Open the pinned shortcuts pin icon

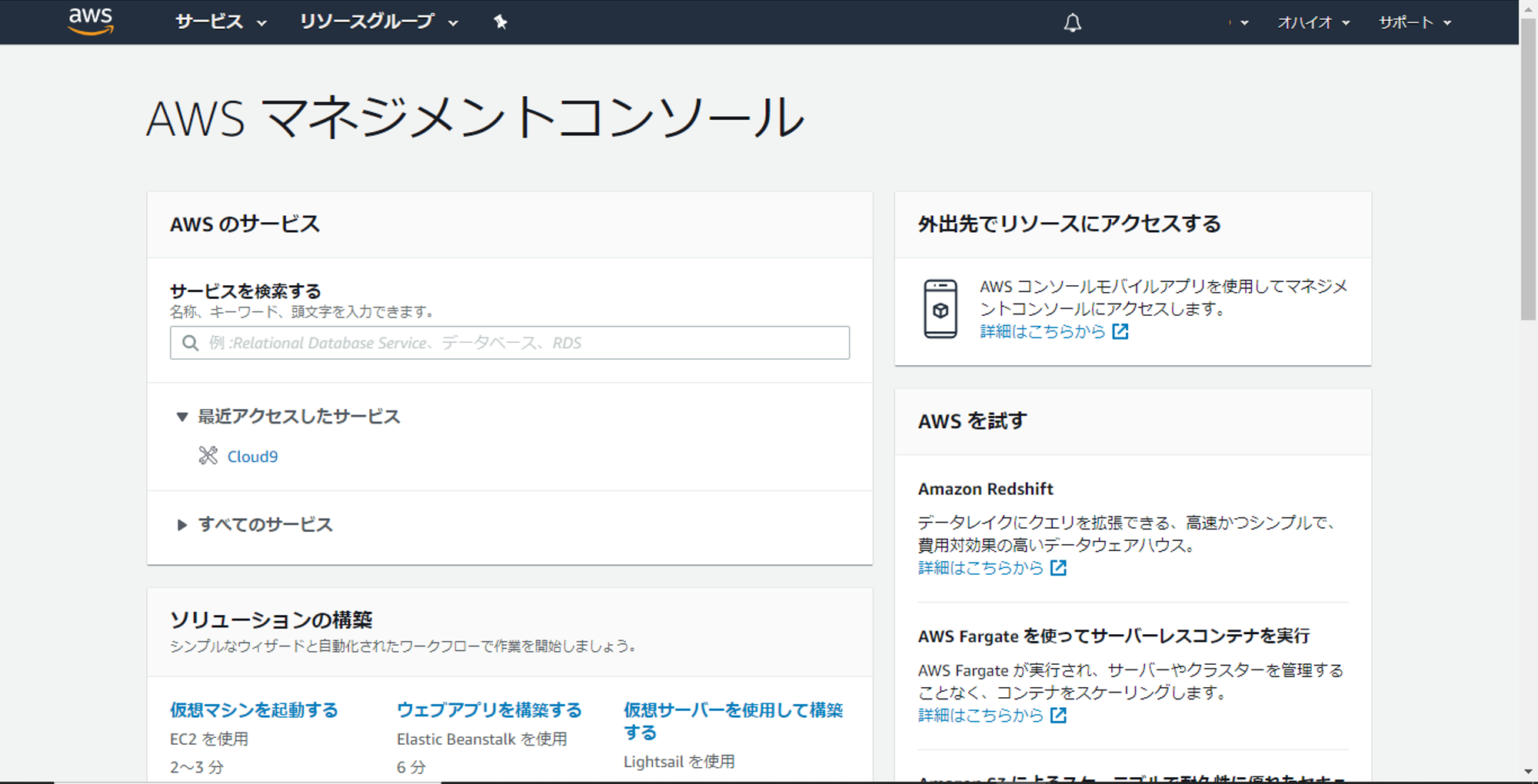pos(501,22)
